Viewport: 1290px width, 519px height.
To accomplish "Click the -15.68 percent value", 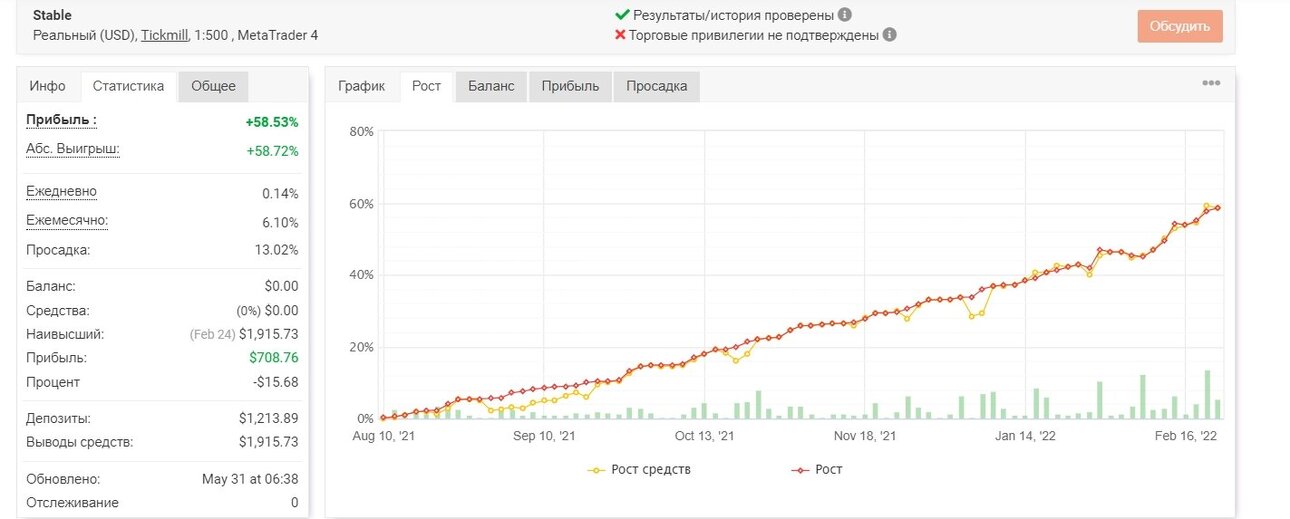I will 278,382.
